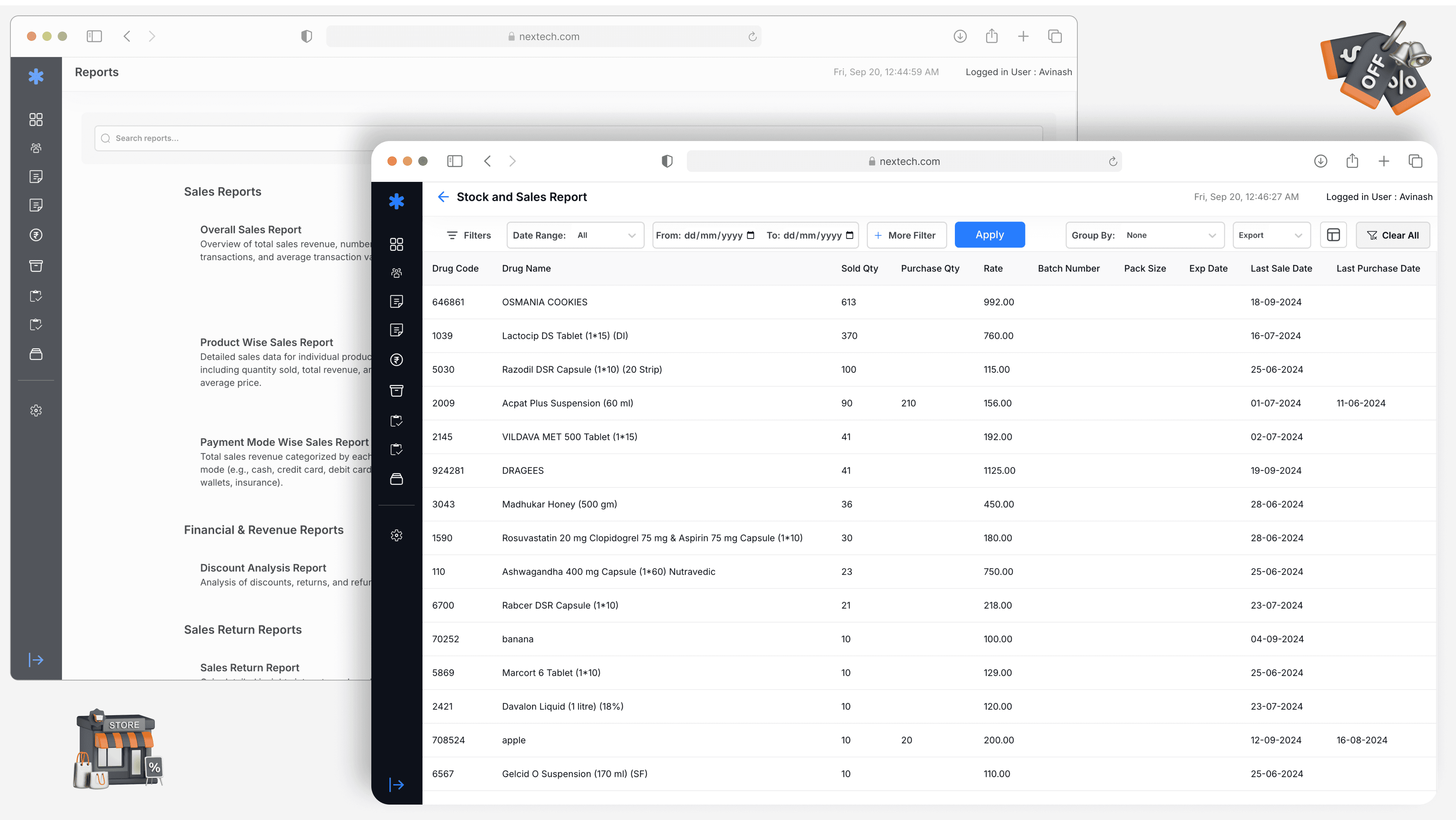Show tab overview in front browser toolbar

pos(1415,161)
